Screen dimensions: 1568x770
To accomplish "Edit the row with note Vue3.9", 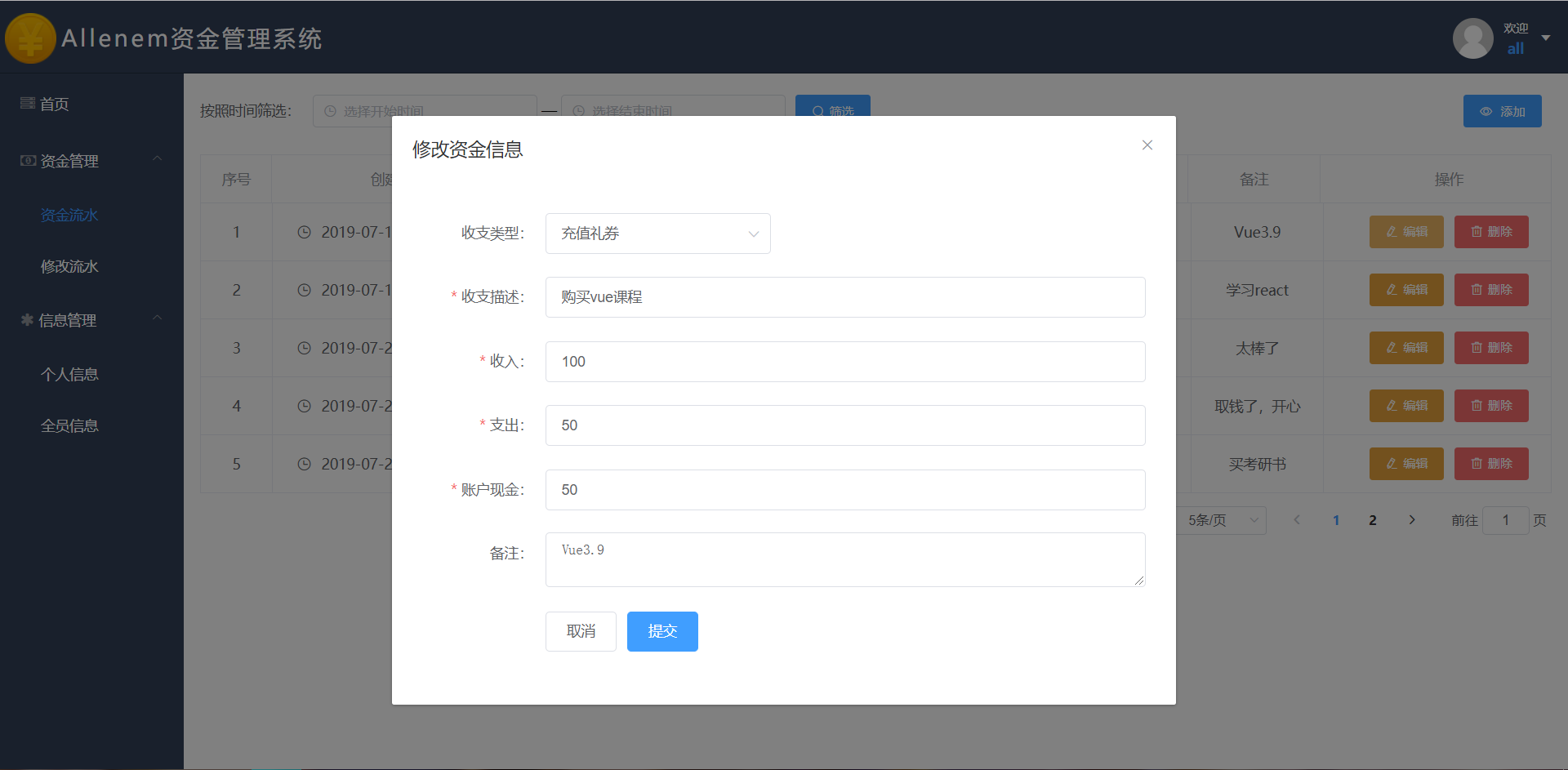I will click(1405, 232).
